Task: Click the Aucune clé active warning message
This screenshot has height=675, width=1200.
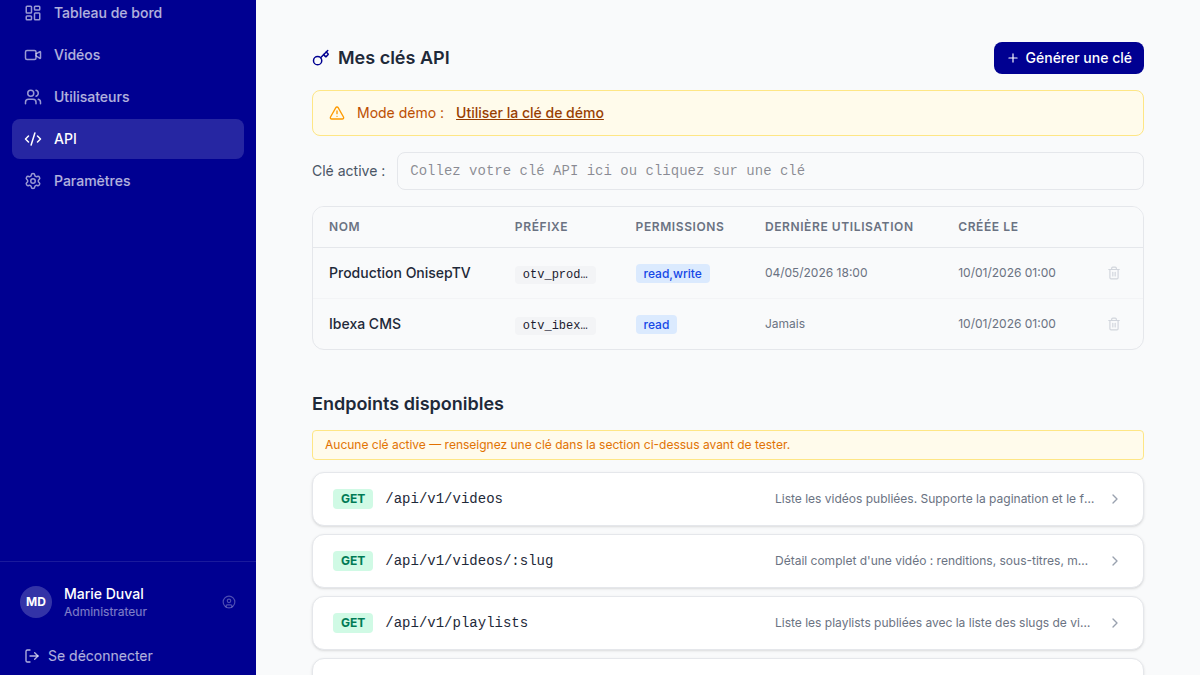Action: coord(728,445)
